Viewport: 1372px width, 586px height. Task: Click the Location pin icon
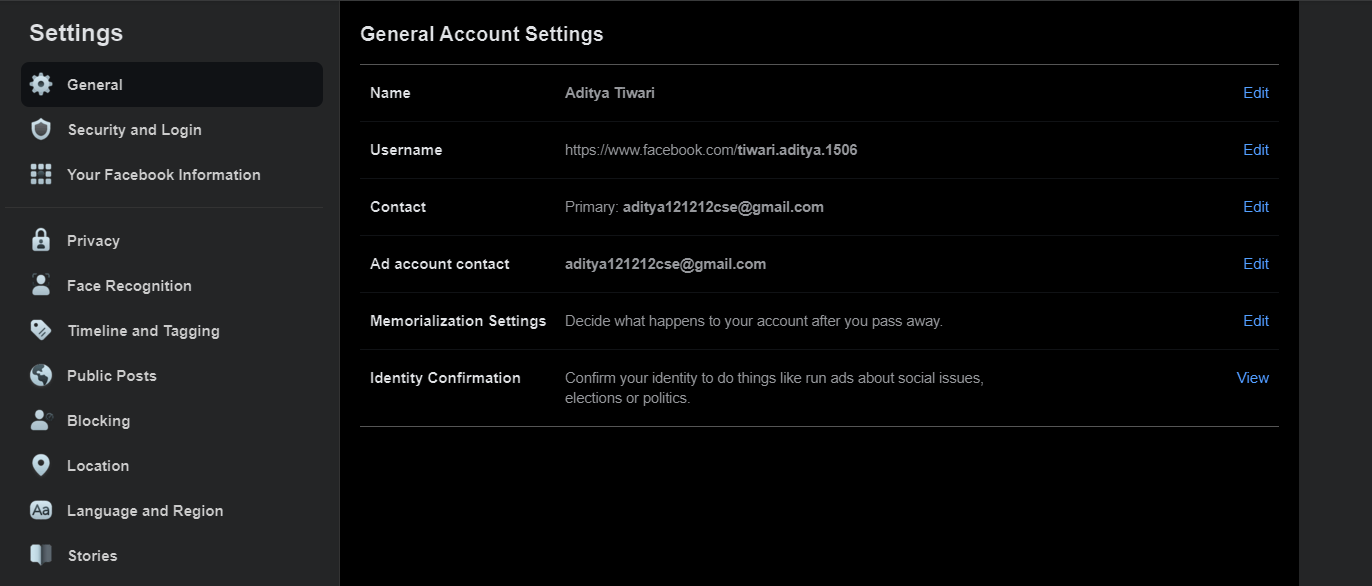(41, 466)
